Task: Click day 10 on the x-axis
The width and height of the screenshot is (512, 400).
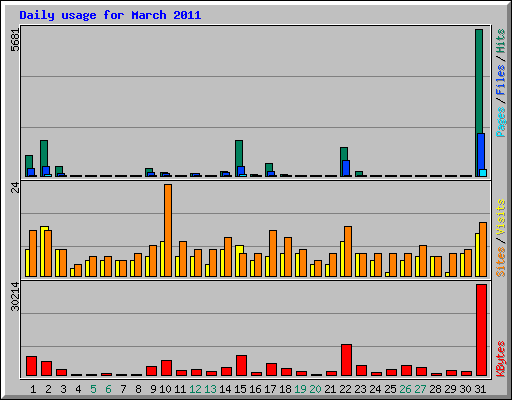Action: pyautogui.click(x=165, y=389)
